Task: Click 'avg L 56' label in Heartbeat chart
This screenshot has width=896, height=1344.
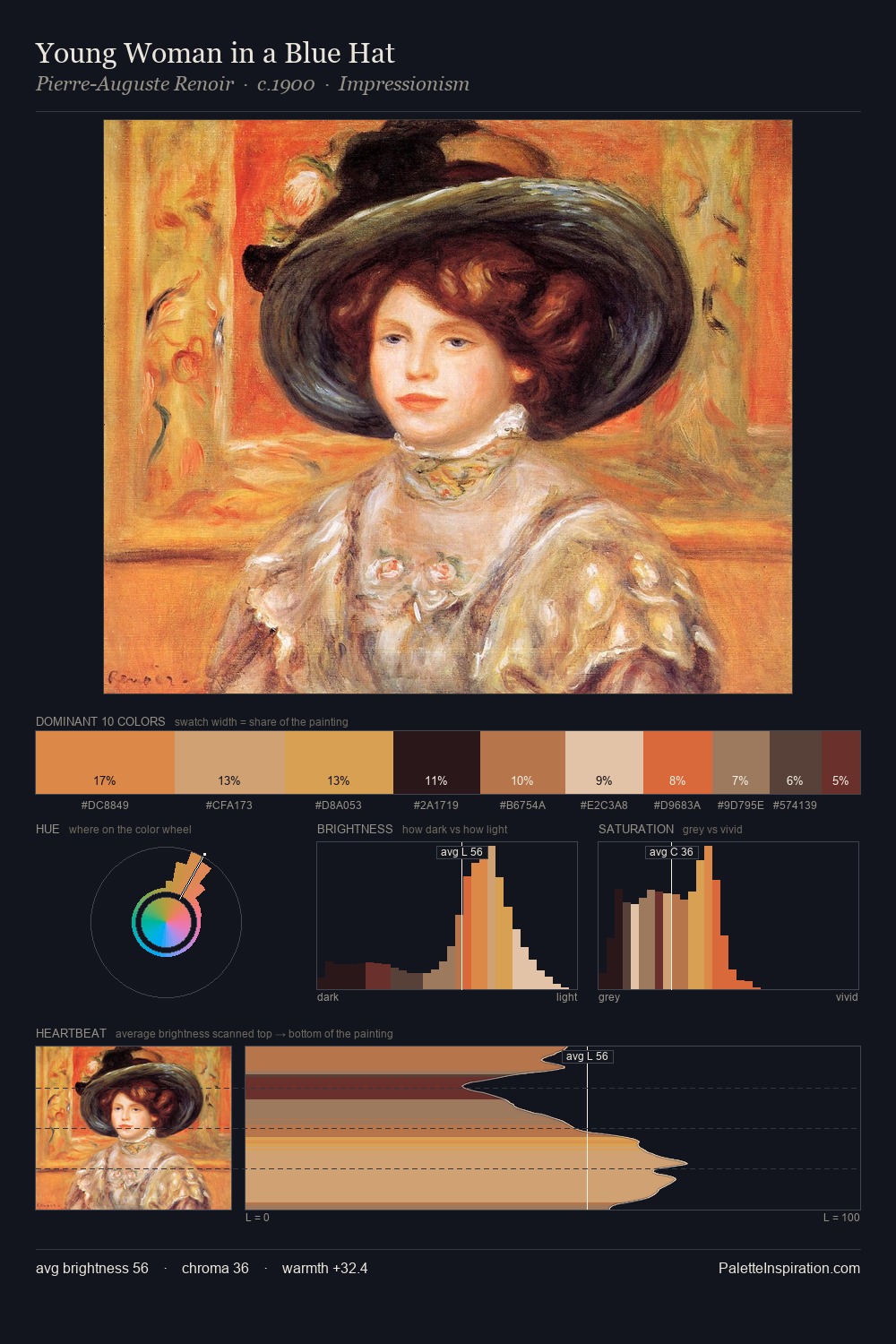Action: pyautogui.click(x=587, y=1056)
